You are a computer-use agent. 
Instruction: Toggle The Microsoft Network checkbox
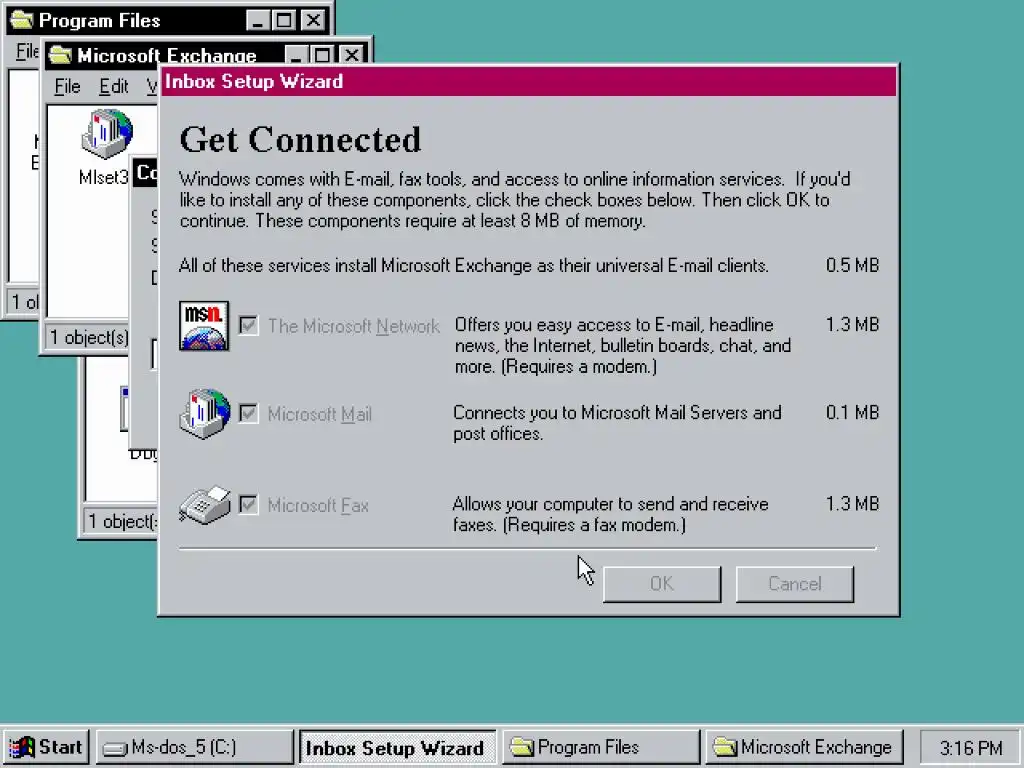(x=248, y=325)
